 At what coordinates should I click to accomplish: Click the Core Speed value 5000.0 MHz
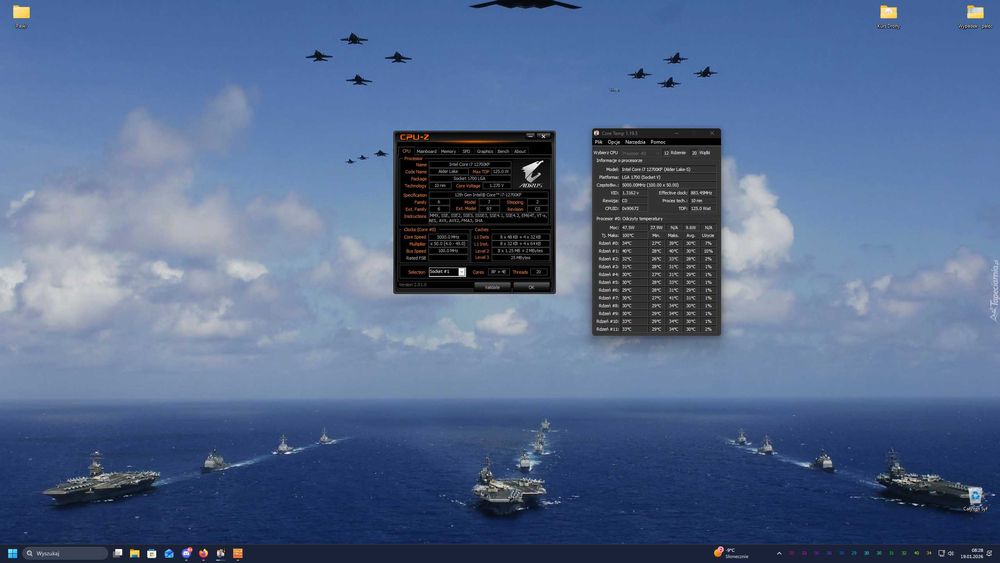pos(447,237)
